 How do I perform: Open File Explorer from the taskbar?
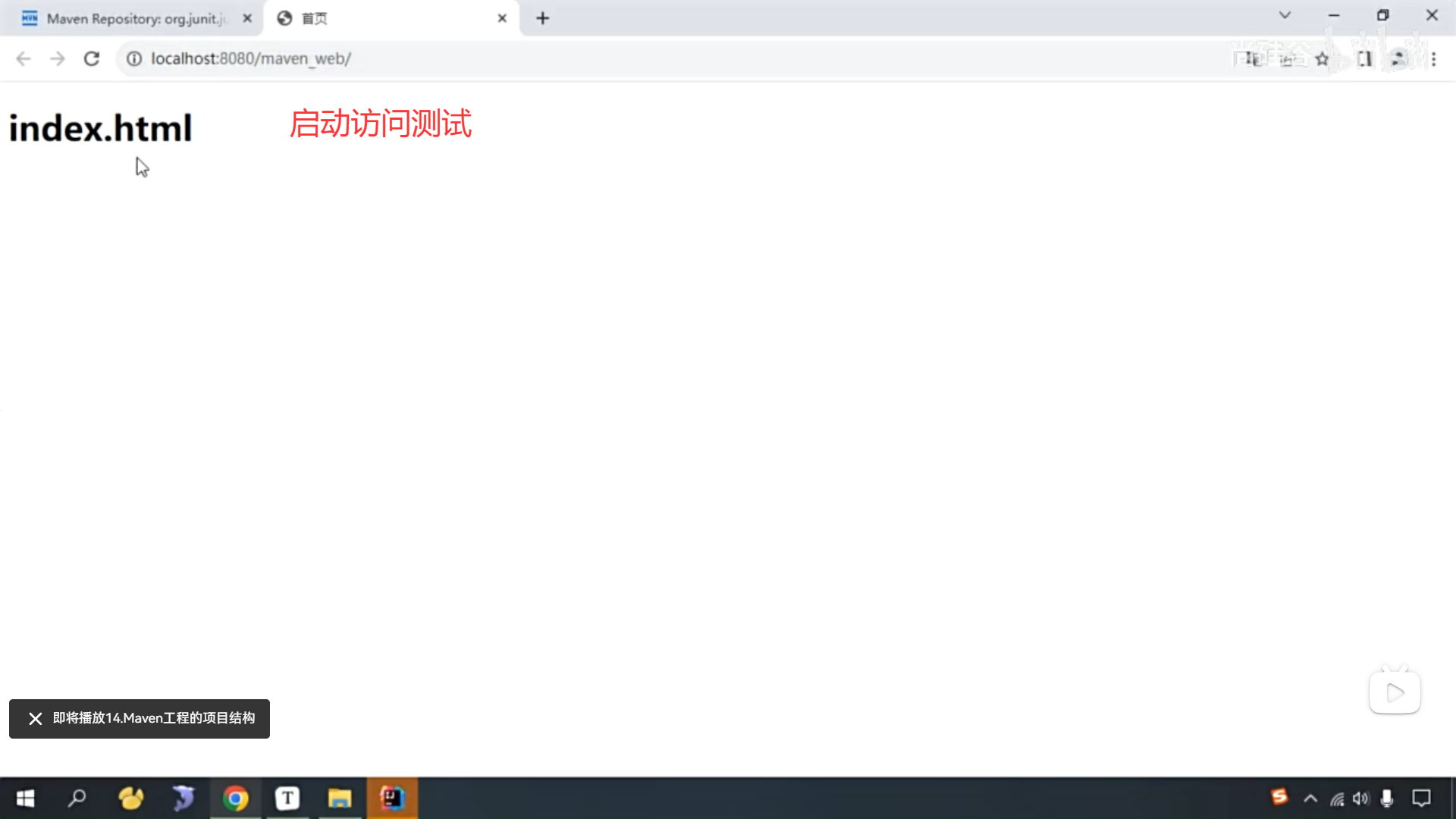tap(340, 799)
